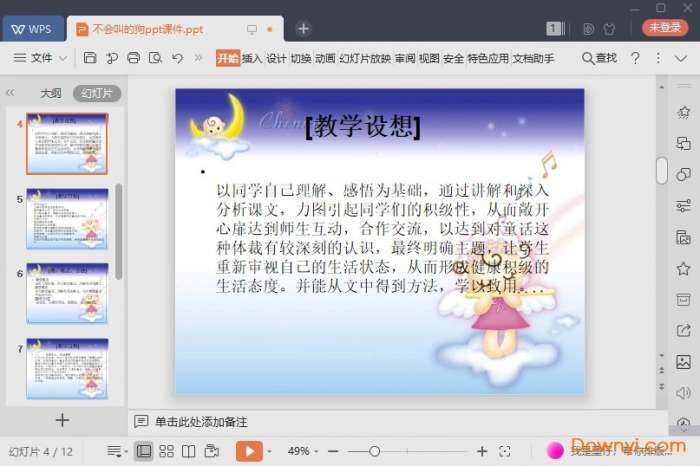This screenshot has height=466, width=700.
Task: Open the circle-and-square shapes icon in right sidebar
Action: [x=683, y=175]
